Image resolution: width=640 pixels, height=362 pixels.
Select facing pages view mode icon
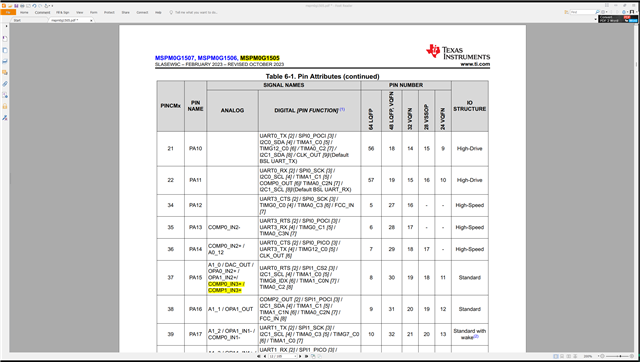tap(569, 356)
